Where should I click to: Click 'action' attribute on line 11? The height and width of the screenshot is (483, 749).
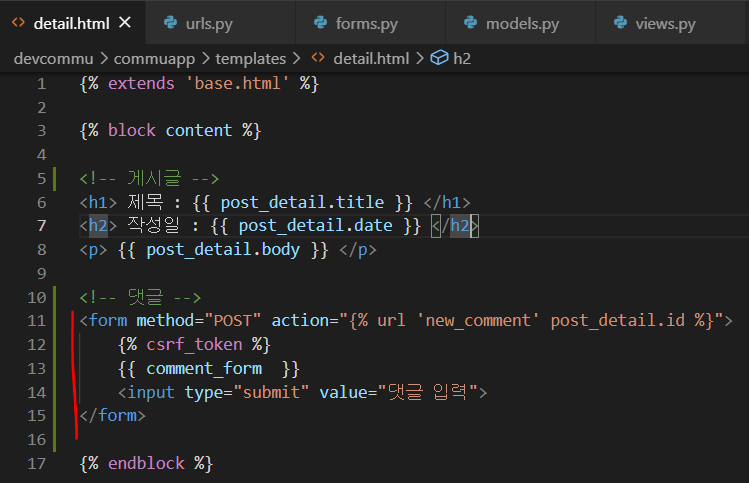pyautogui.click(x=300, y=320)
